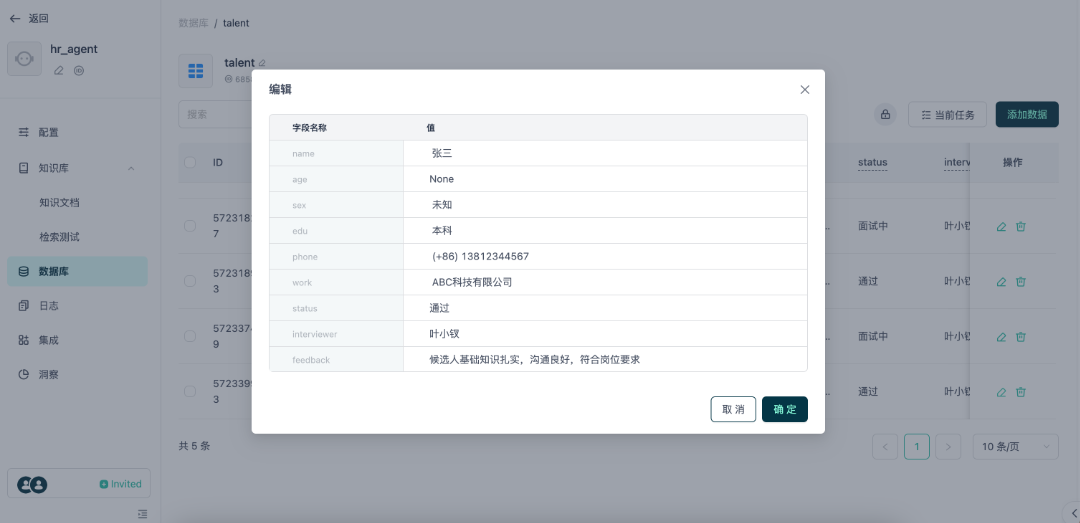The image size is (1080, 523).
Task: Click the 当前任务 button
Action: [x=948, y=114]
